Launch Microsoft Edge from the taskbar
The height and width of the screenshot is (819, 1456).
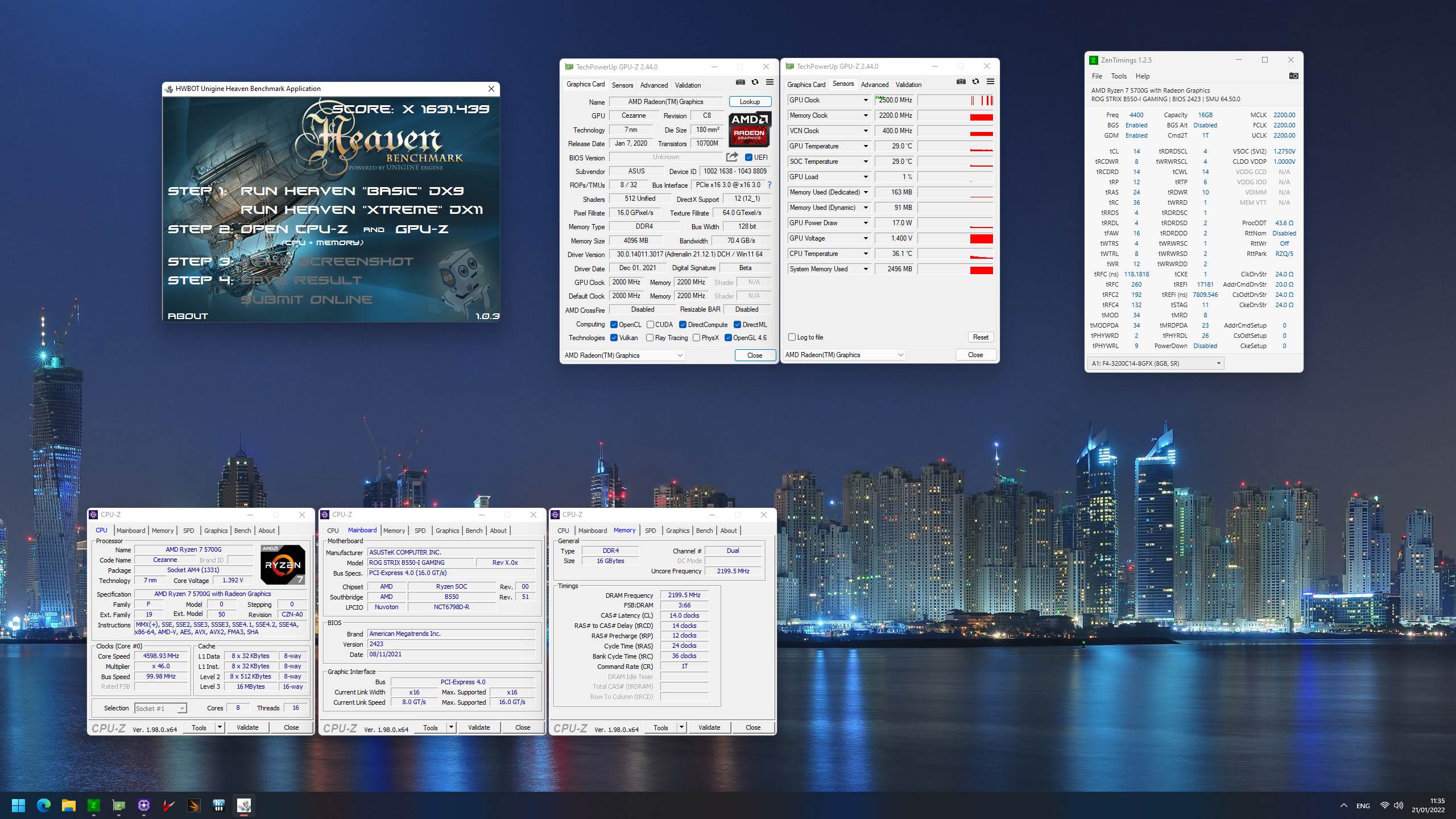tap(43, 805)
